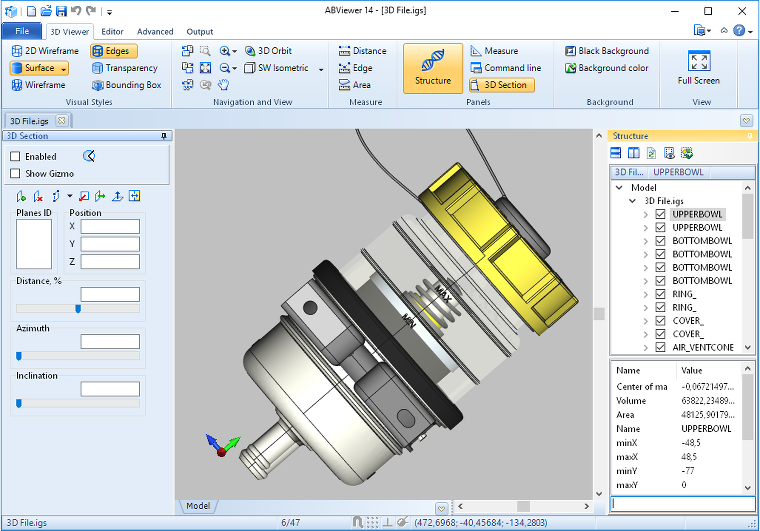Screen dimensions: 760x531
Task: Select the Model layout tab
Action: point(198,506)
